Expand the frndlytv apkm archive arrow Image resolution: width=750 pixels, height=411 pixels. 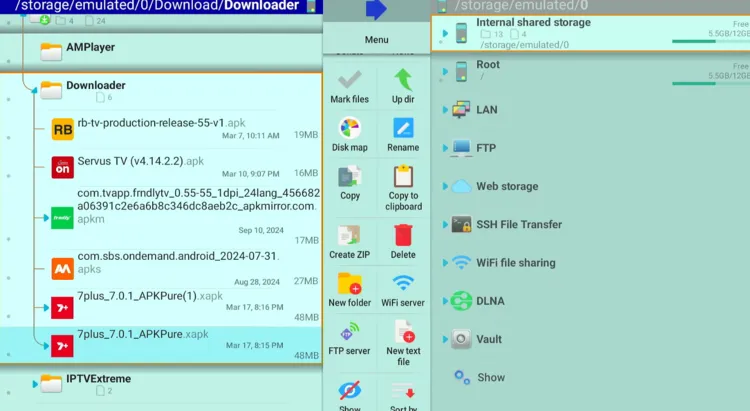tap(46, 218)
